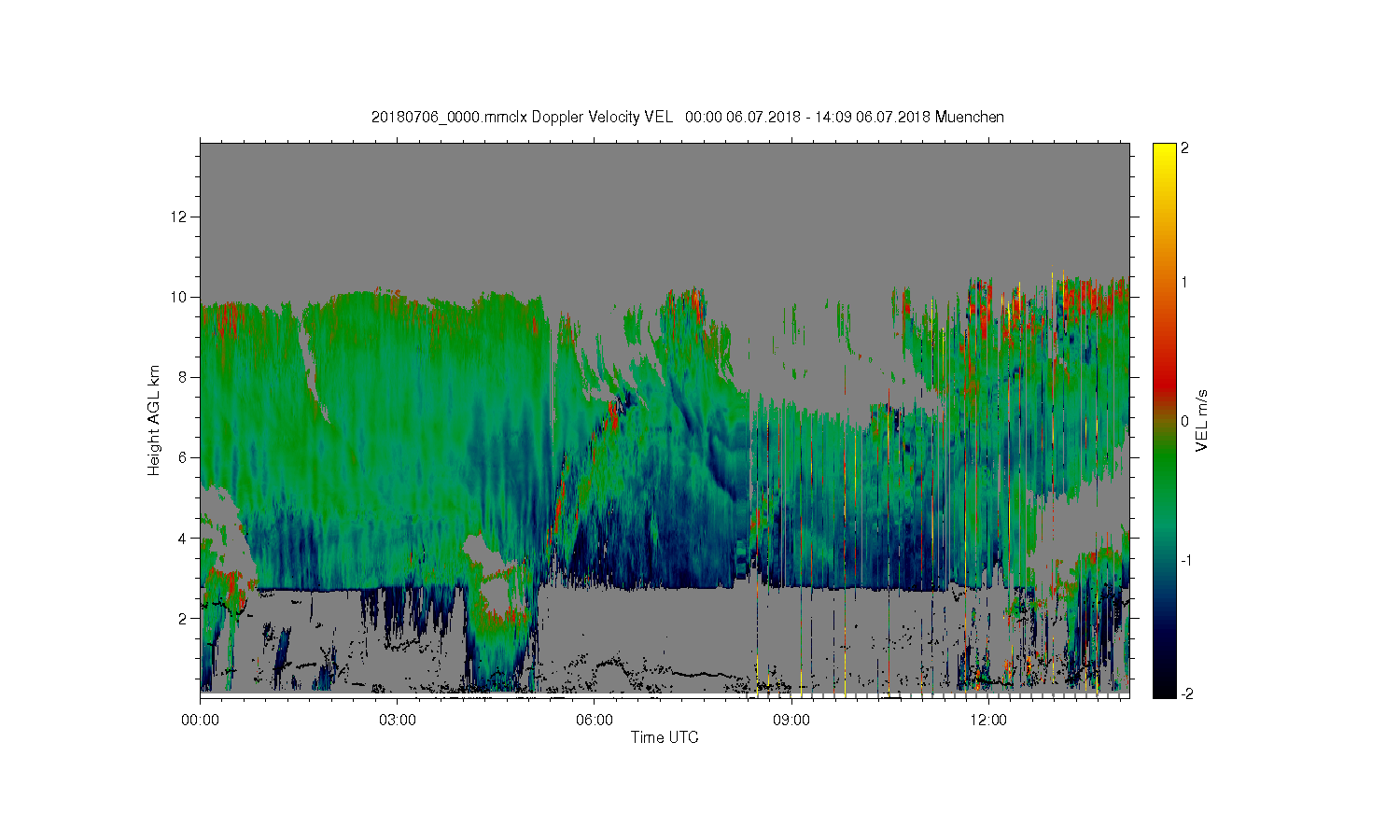The image size is (1400, 840).
Task: Click the '00:00' time tick label
Action: pos(200,720)
